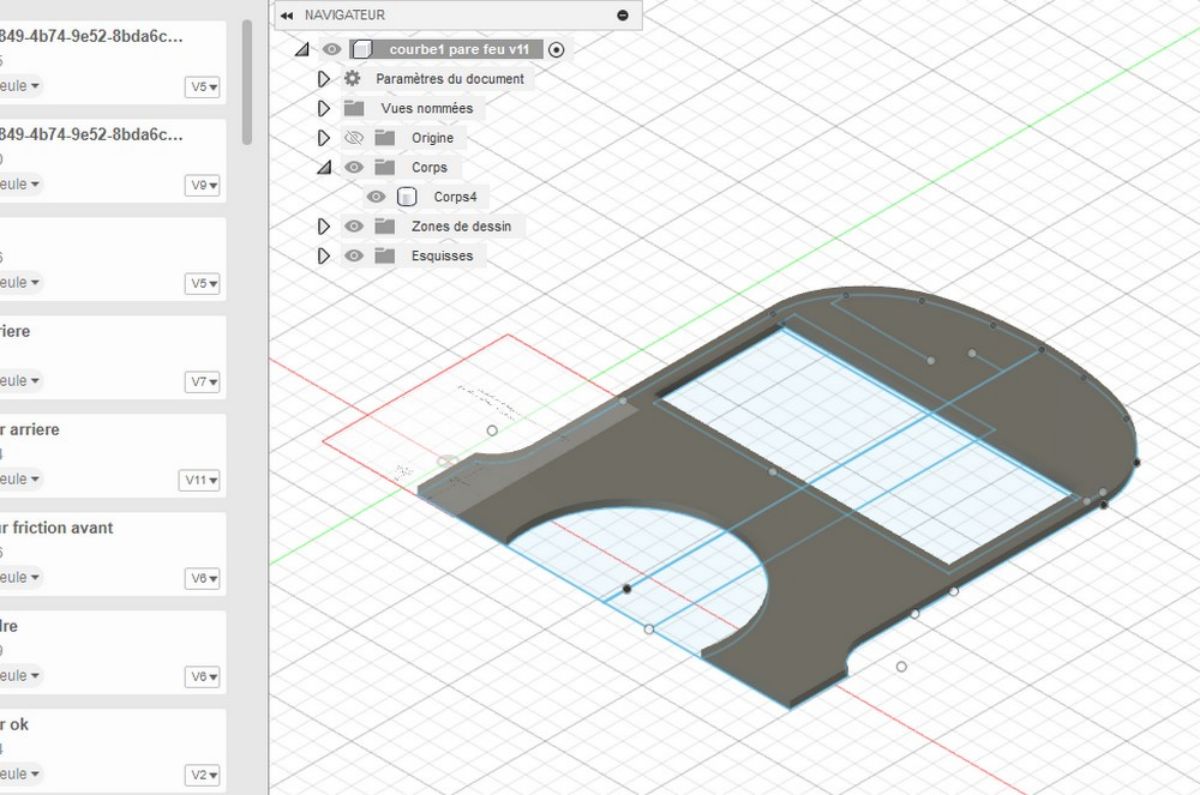Open the 'r arriere' file card title

tap(30, 430)
